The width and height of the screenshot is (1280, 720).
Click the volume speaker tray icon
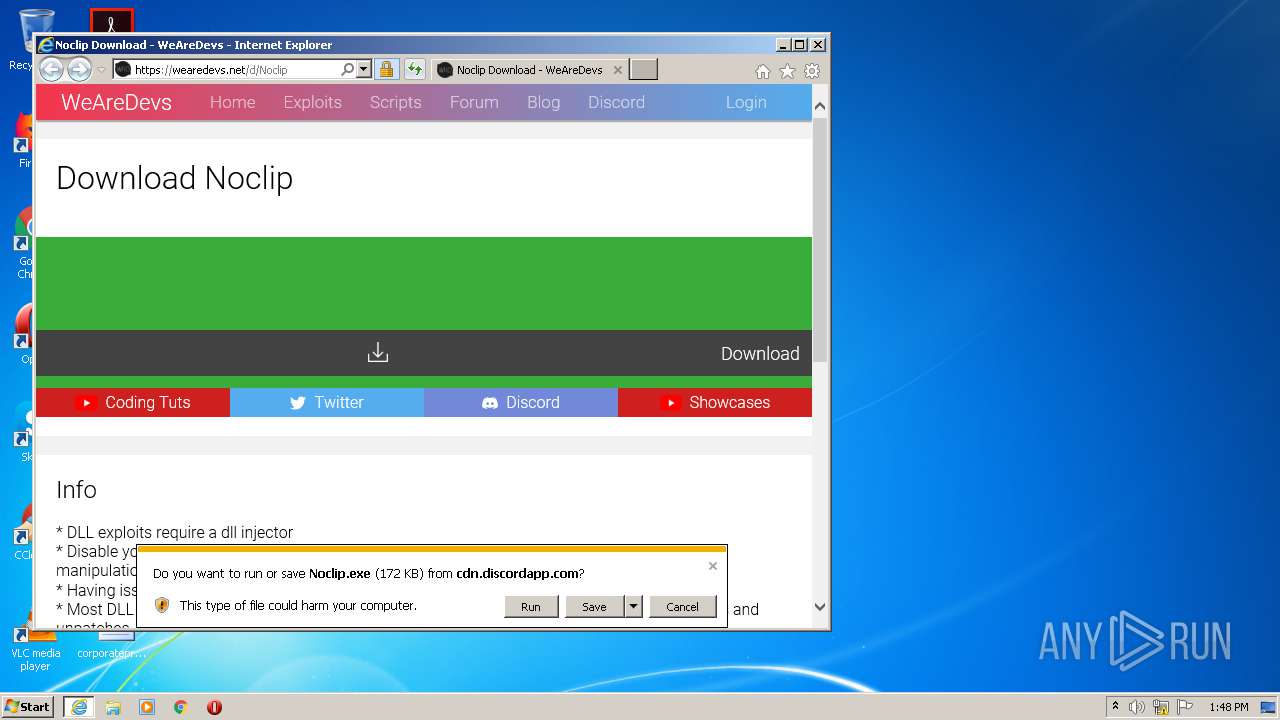1137,707
